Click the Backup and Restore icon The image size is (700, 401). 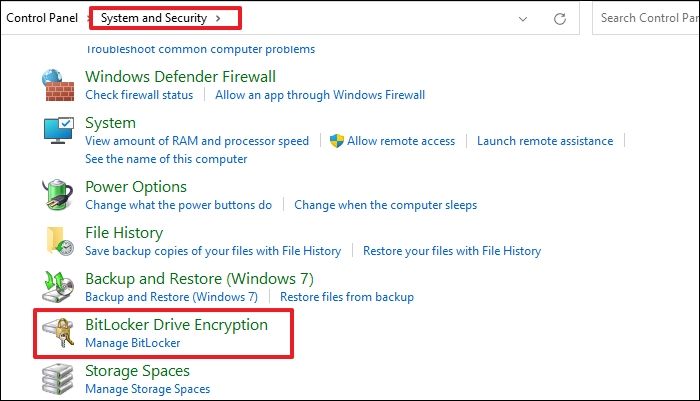click(59, 287)
